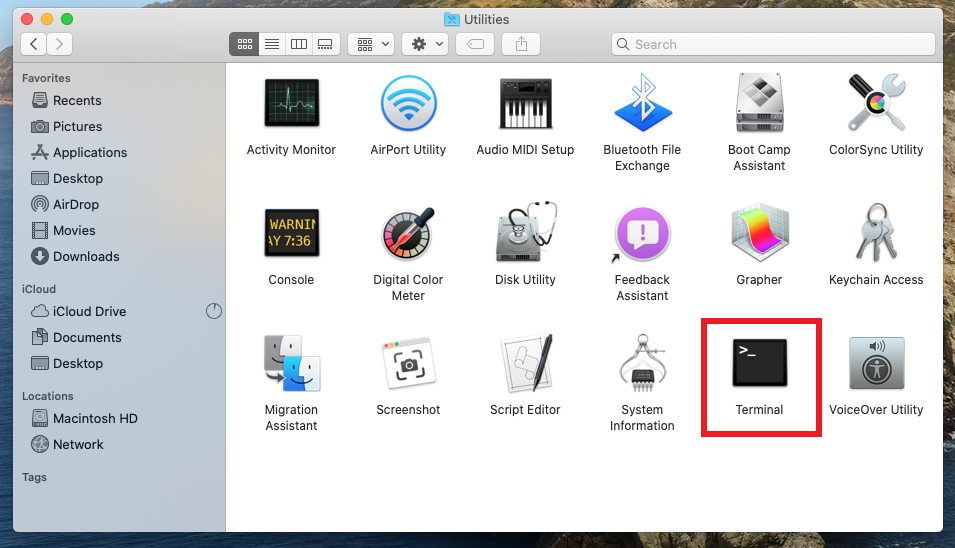The width and height of the screenshot is (955, 548).
Task: Select VoiceOver Utility icon
Action: coord(876,363)
